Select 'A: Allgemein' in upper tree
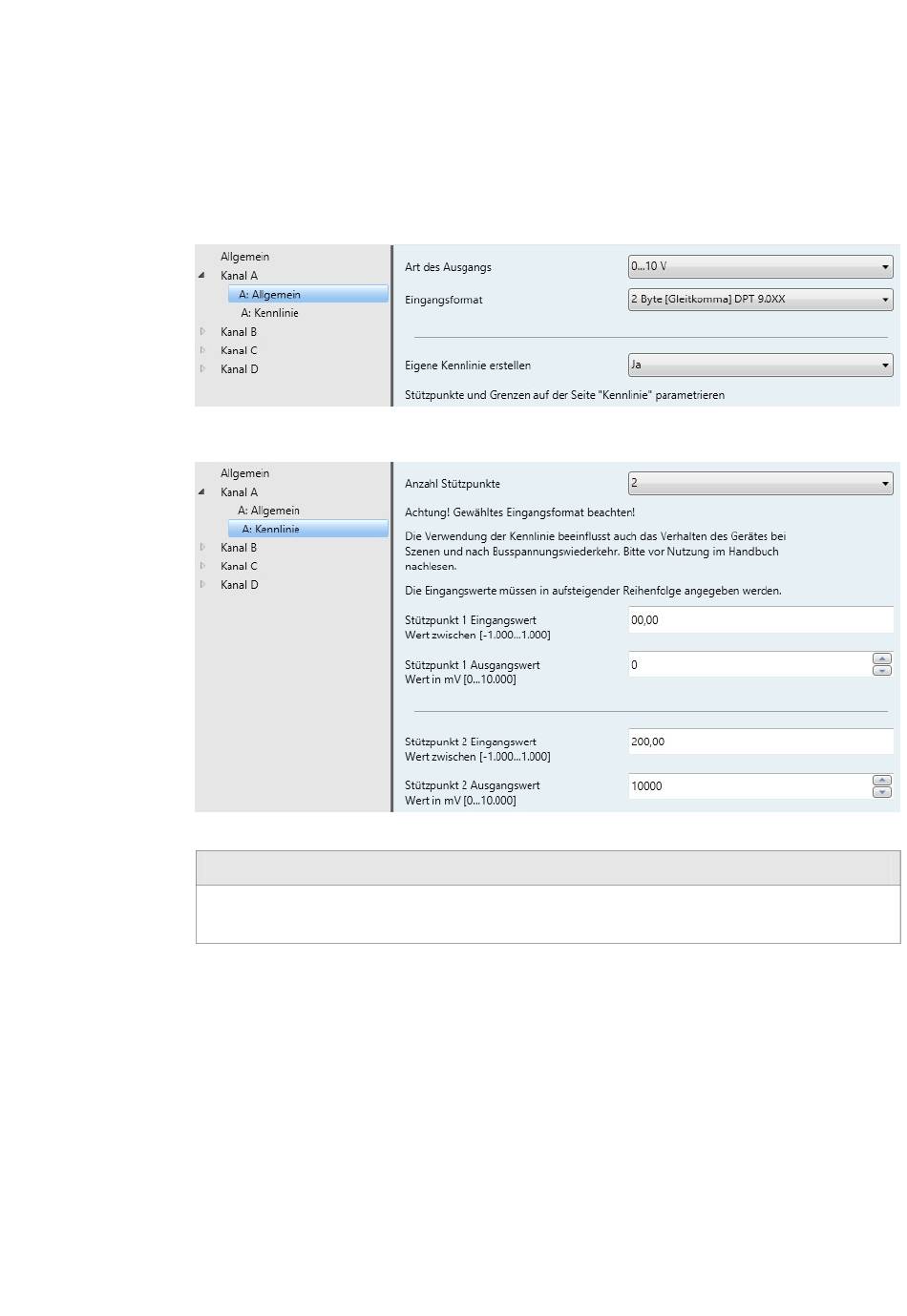This screenshot has width=907, height=1316. [308, 295]
